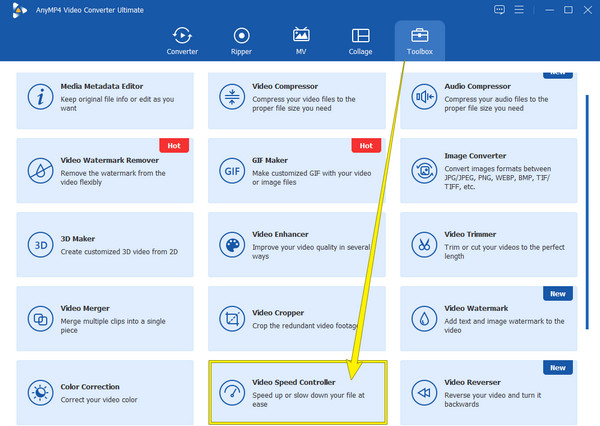
Task: Click the Video Enhancer palette icon
Action: click(232, 245)
